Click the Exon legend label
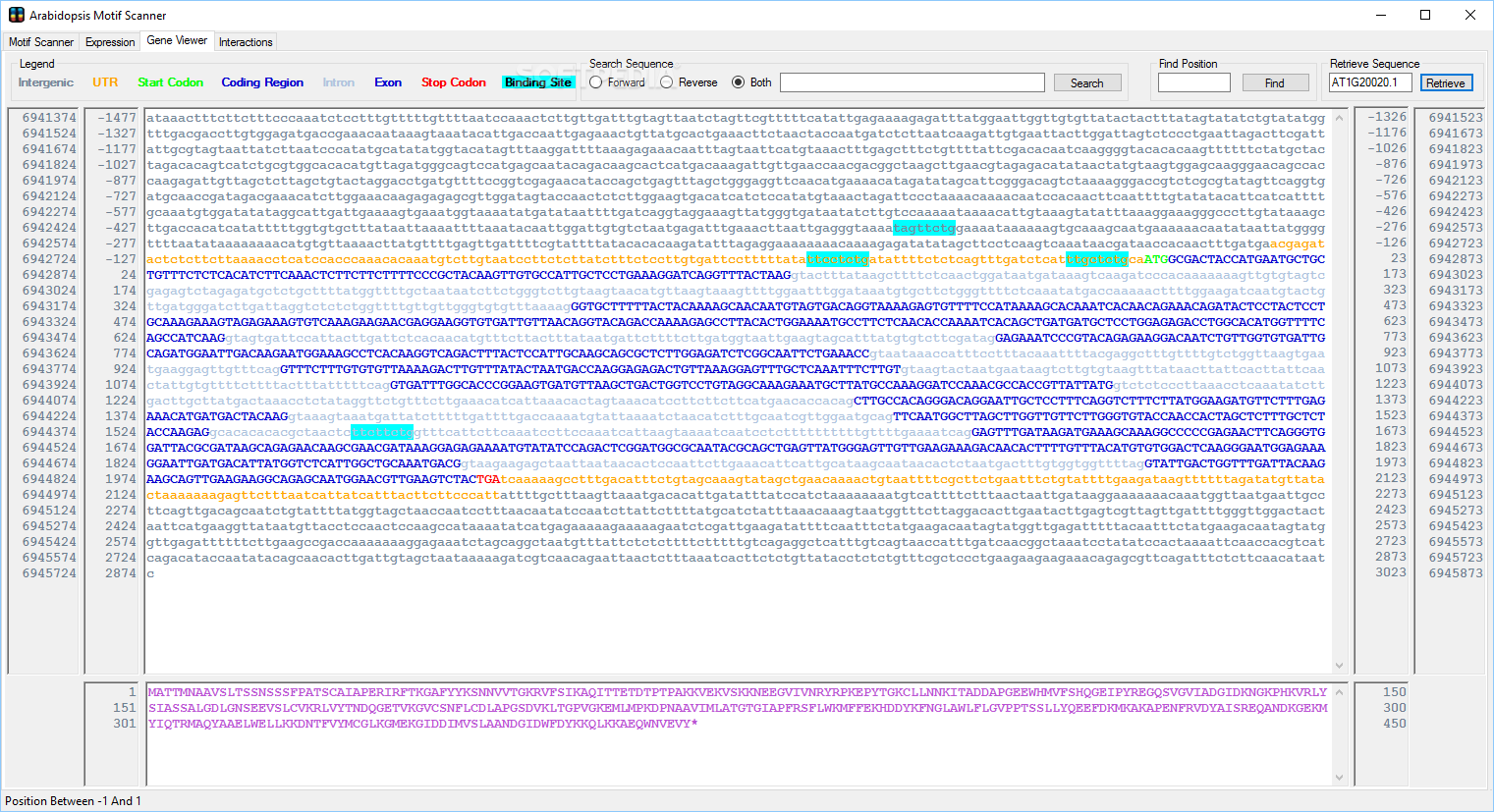Screen dimensions: 1494x812 coord(388,82)
